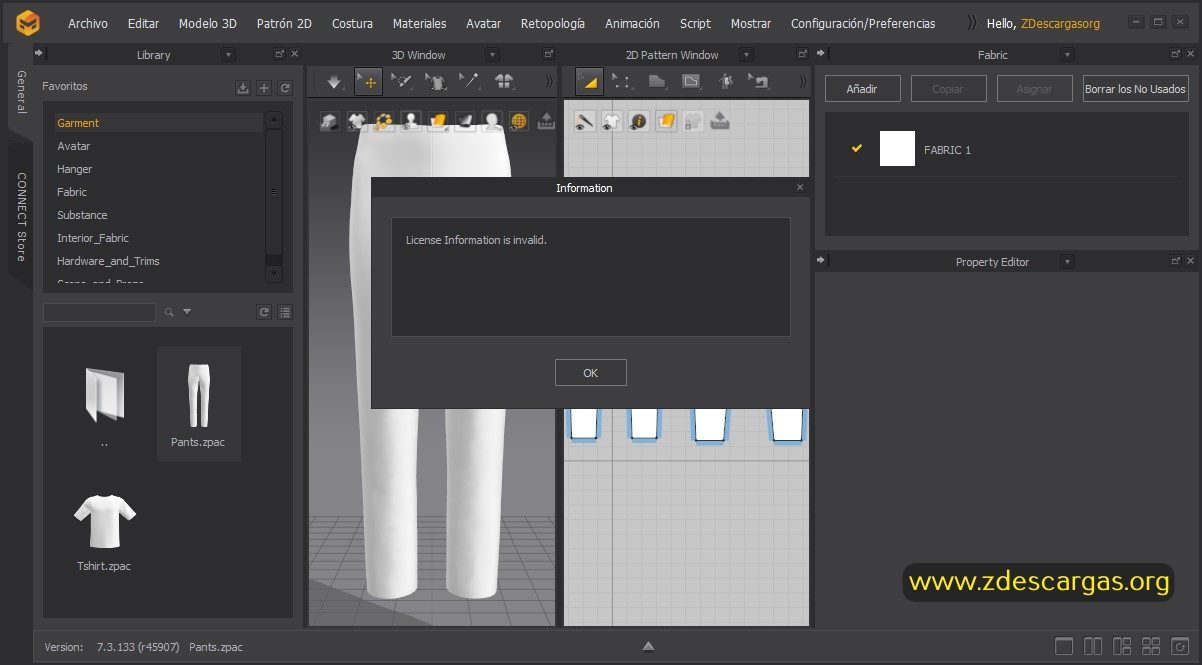Click Añadir button in Fabric panel

[x=861, y=89]
